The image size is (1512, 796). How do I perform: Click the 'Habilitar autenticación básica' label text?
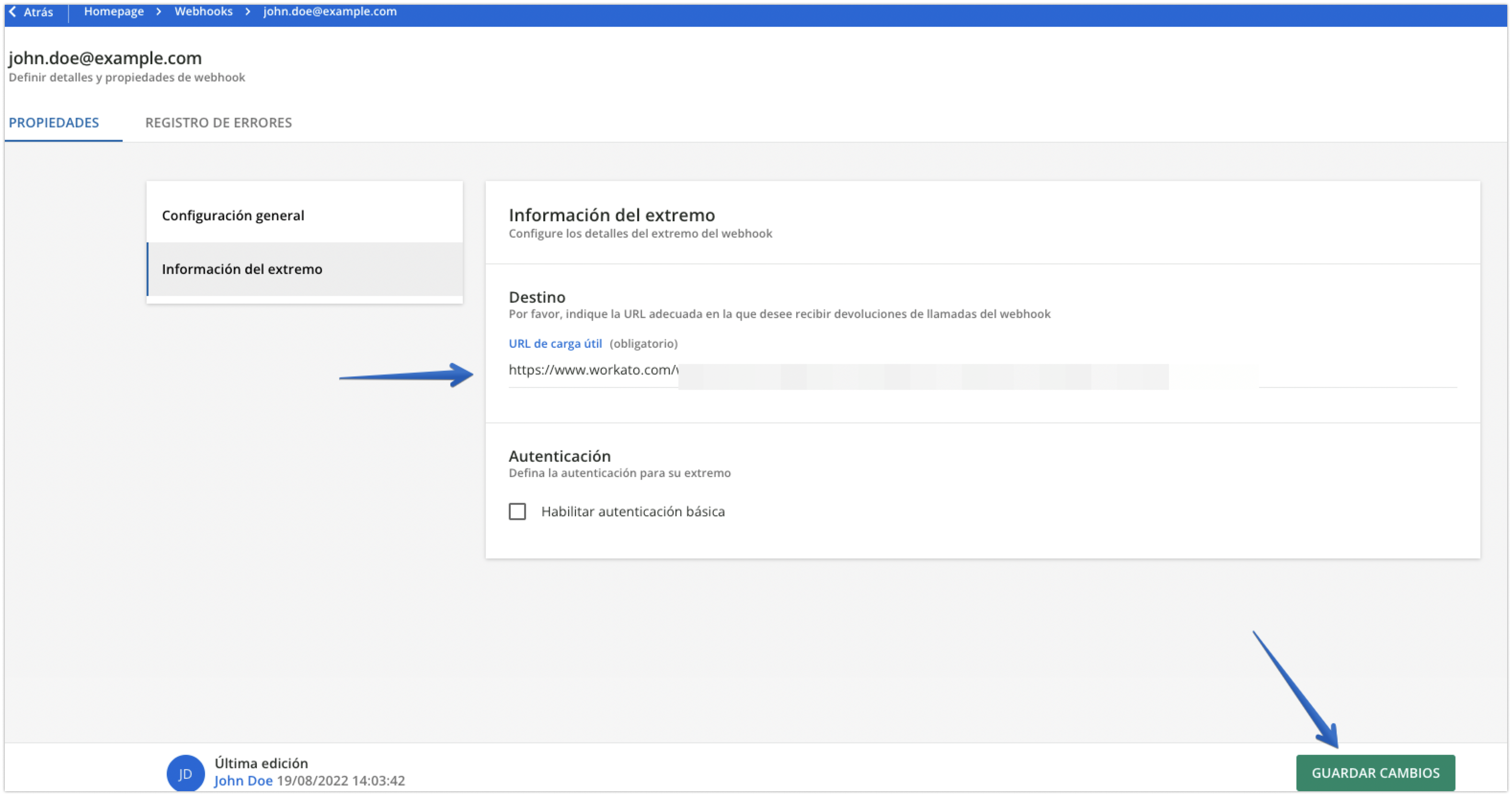[x=632, y=512]
